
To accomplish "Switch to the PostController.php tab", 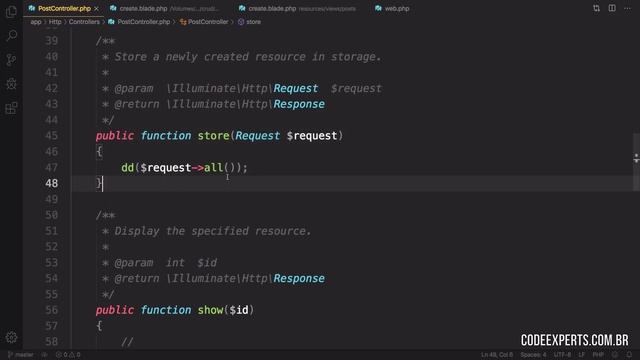I will [63, 9].
